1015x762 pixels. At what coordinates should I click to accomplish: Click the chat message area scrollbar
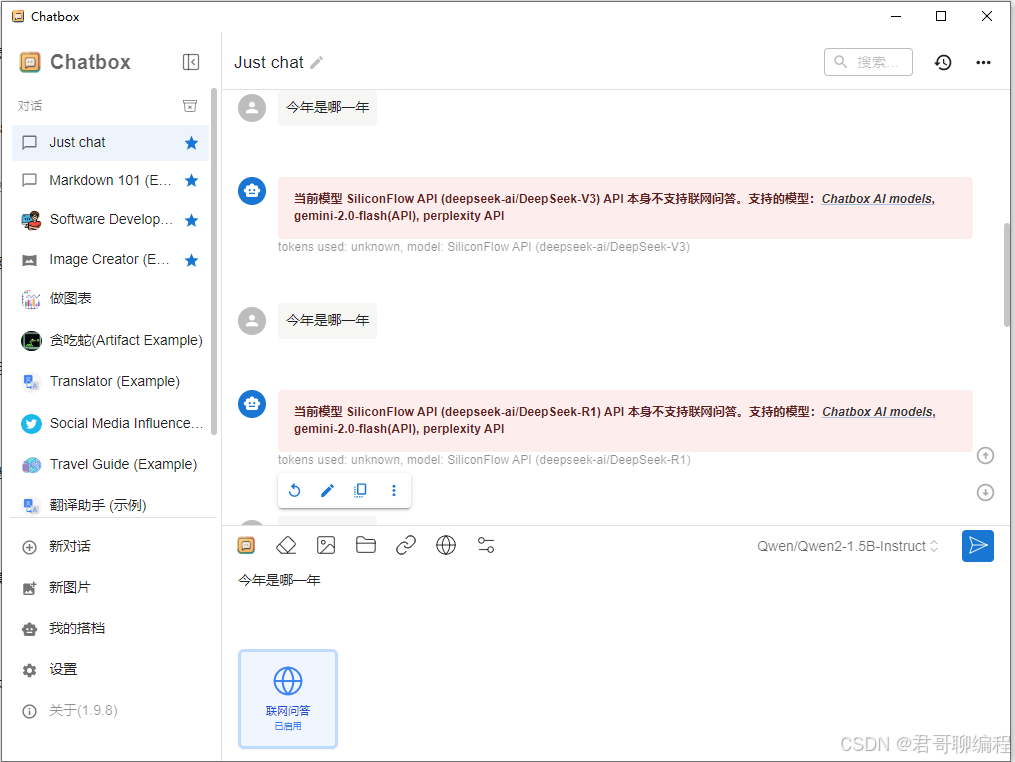click(x=1007, y=276)
